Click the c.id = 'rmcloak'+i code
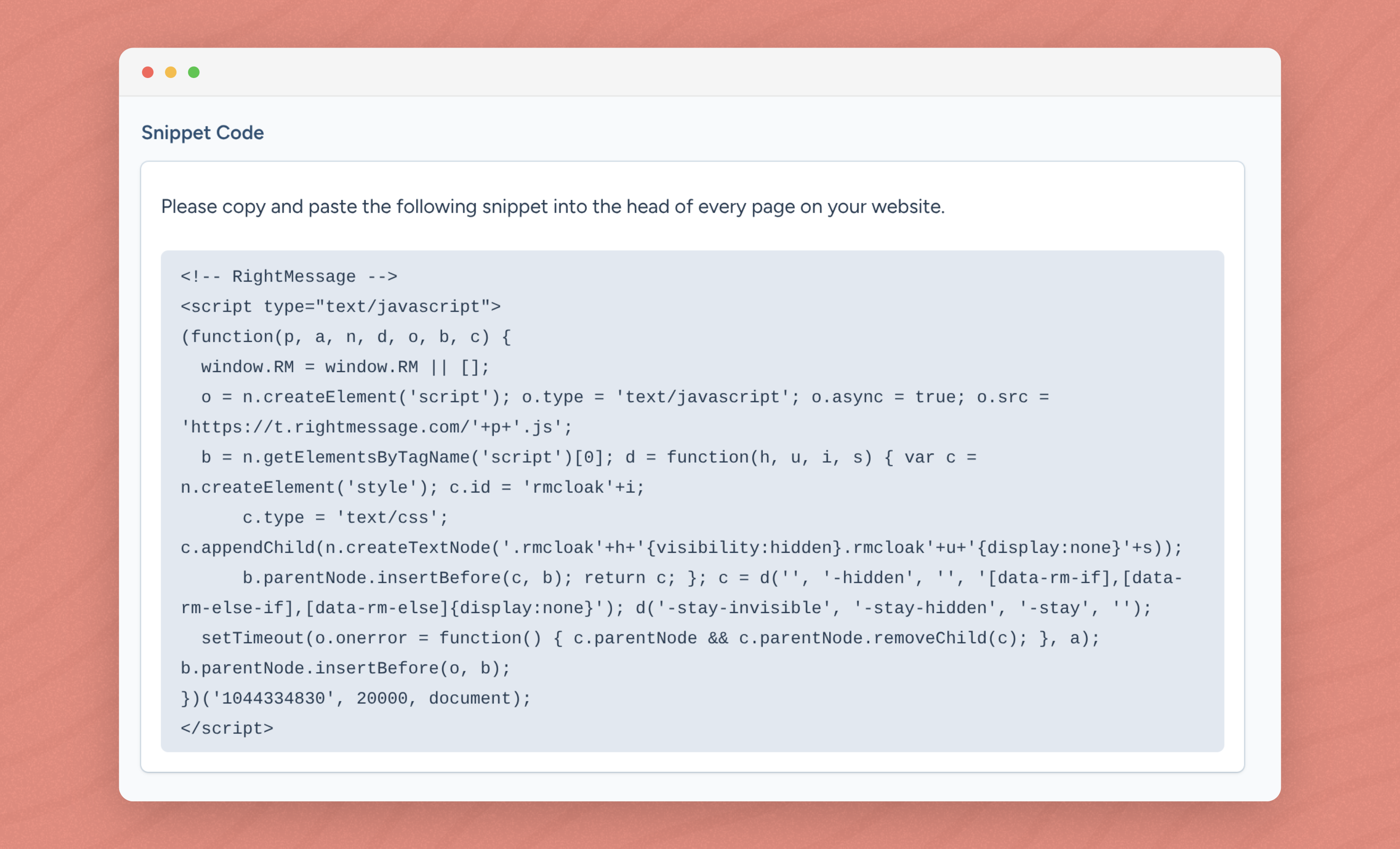Screen dimensions: 1400x849 pyautogui.click(x=547, y=488)
